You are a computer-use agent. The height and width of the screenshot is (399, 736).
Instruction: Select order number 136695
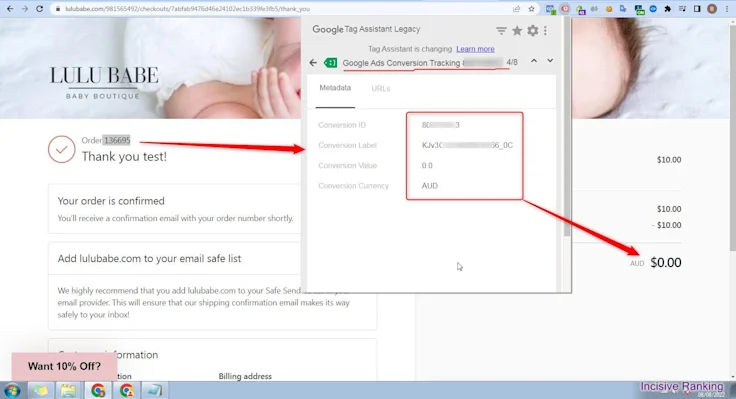[x=117, y=140]
